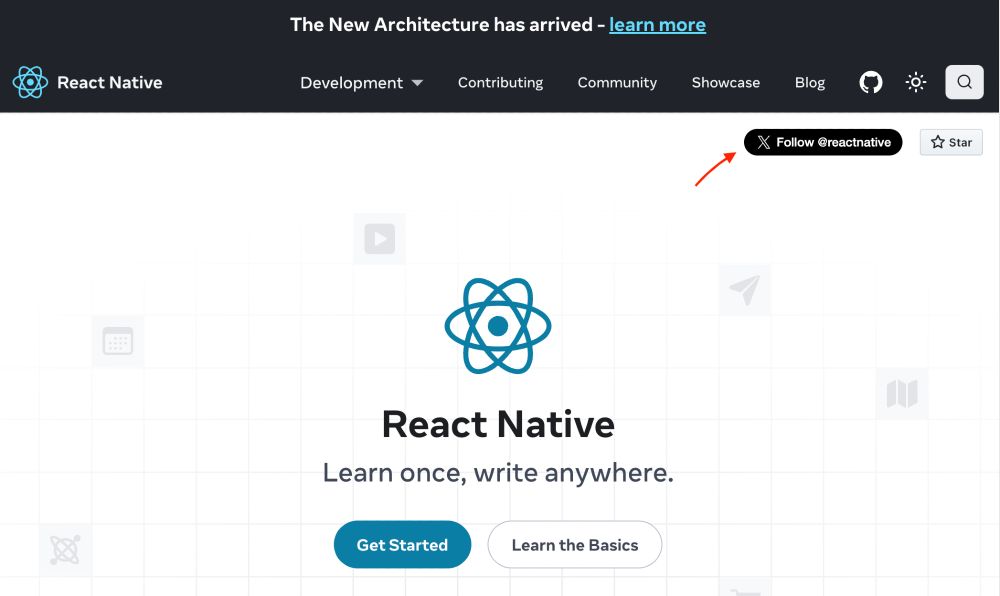Visit the Blog nav link
The height and width of the screenshot is (596, 1000).
click(810, 83)
